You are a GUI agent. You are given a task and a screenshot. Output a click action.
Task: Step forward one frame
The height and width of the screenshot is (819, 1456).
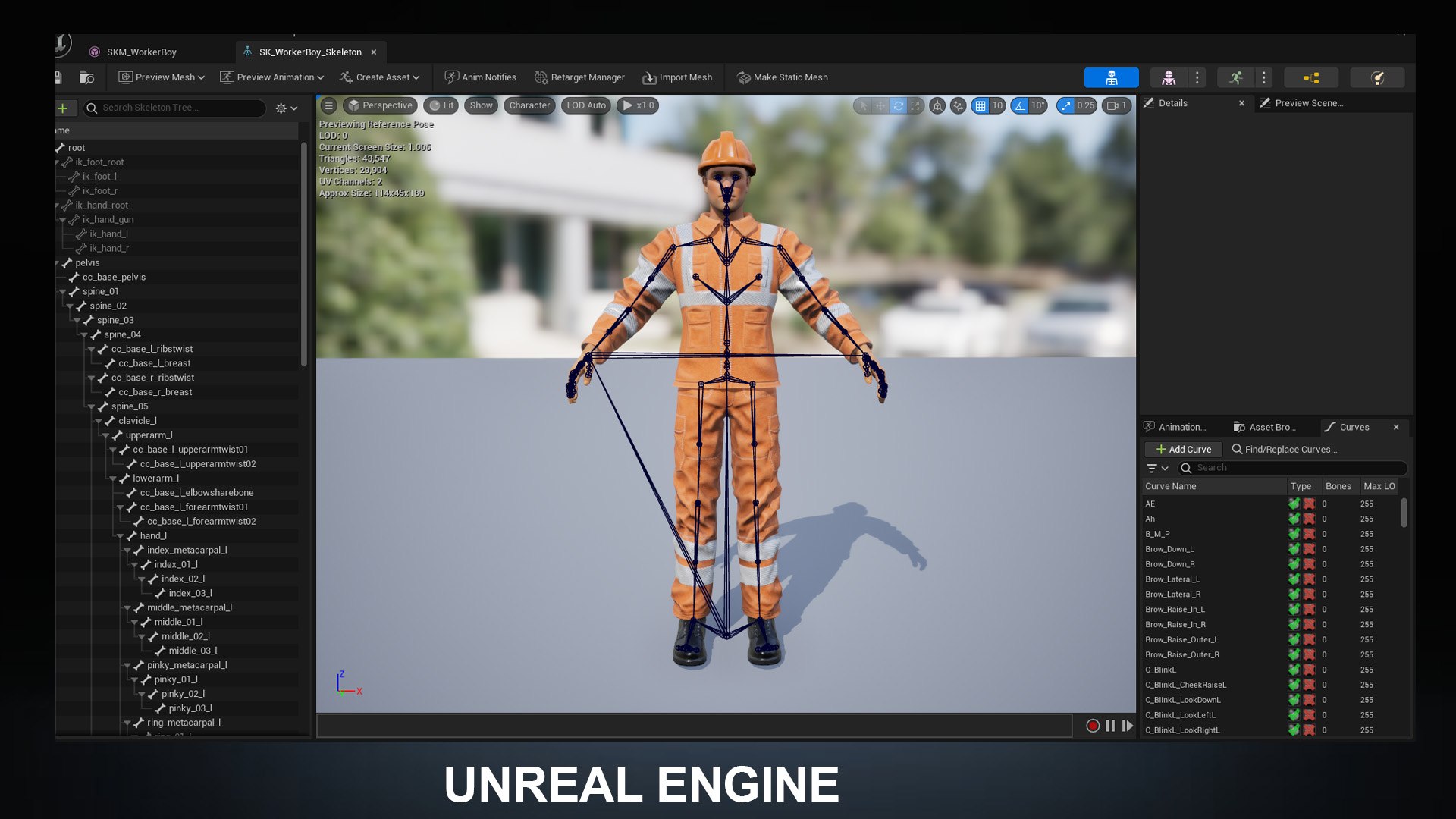(1128, 726)
